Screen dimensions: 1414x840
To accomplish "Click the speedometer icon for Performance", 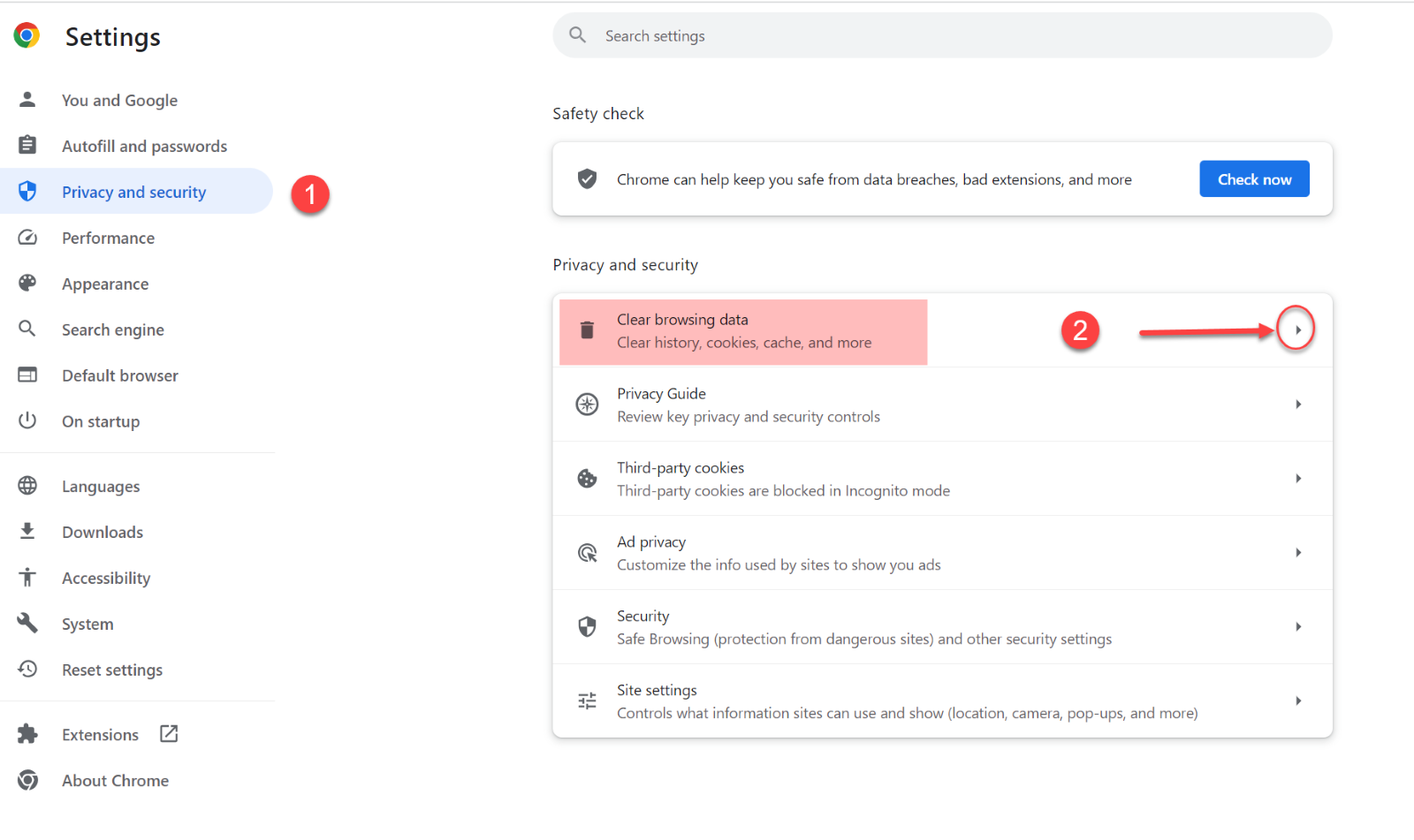I will pyautogui.click(x=27, y=237).
